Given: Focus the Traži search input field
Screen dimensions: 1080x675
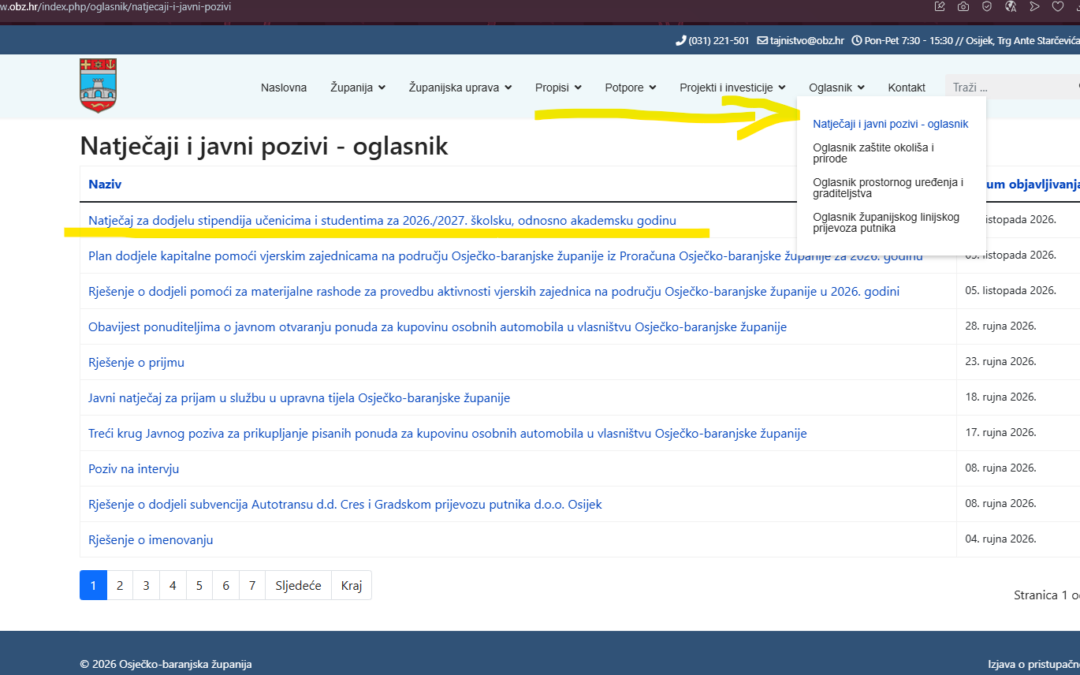Looking at the screenshot, I should [1012, 87].
